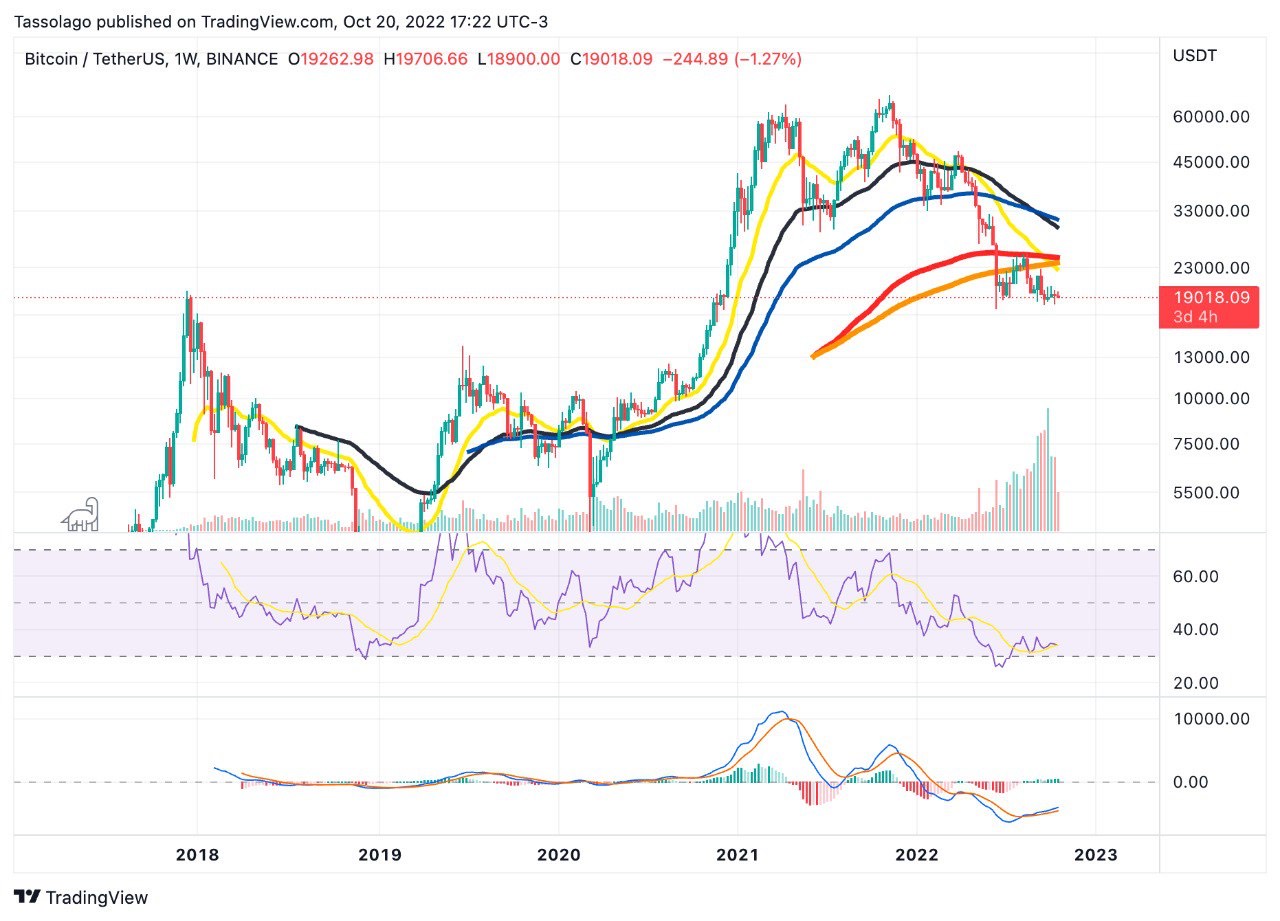Click the RSI 20.00 scale label
1280x921 pixels.
pyautogui.click(x=1196, y=683)
